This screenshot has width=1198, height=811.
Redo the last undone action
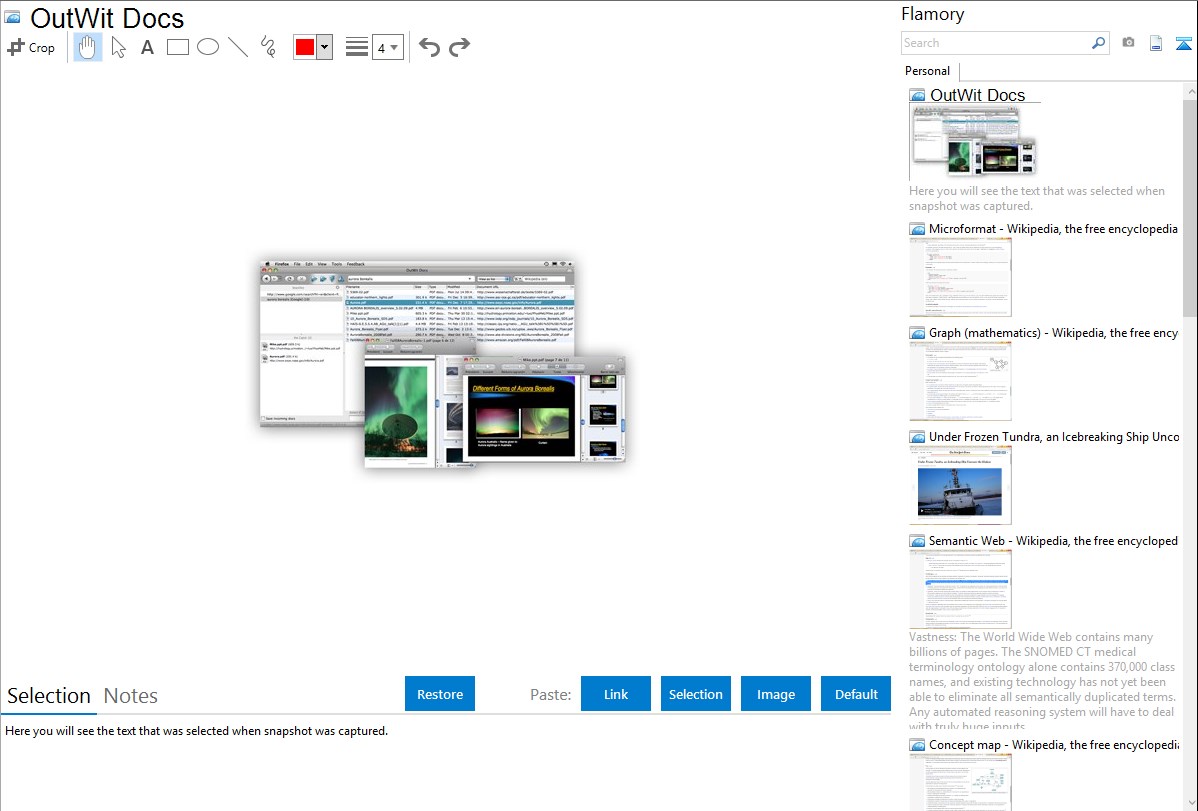click(x=459, y=47)
